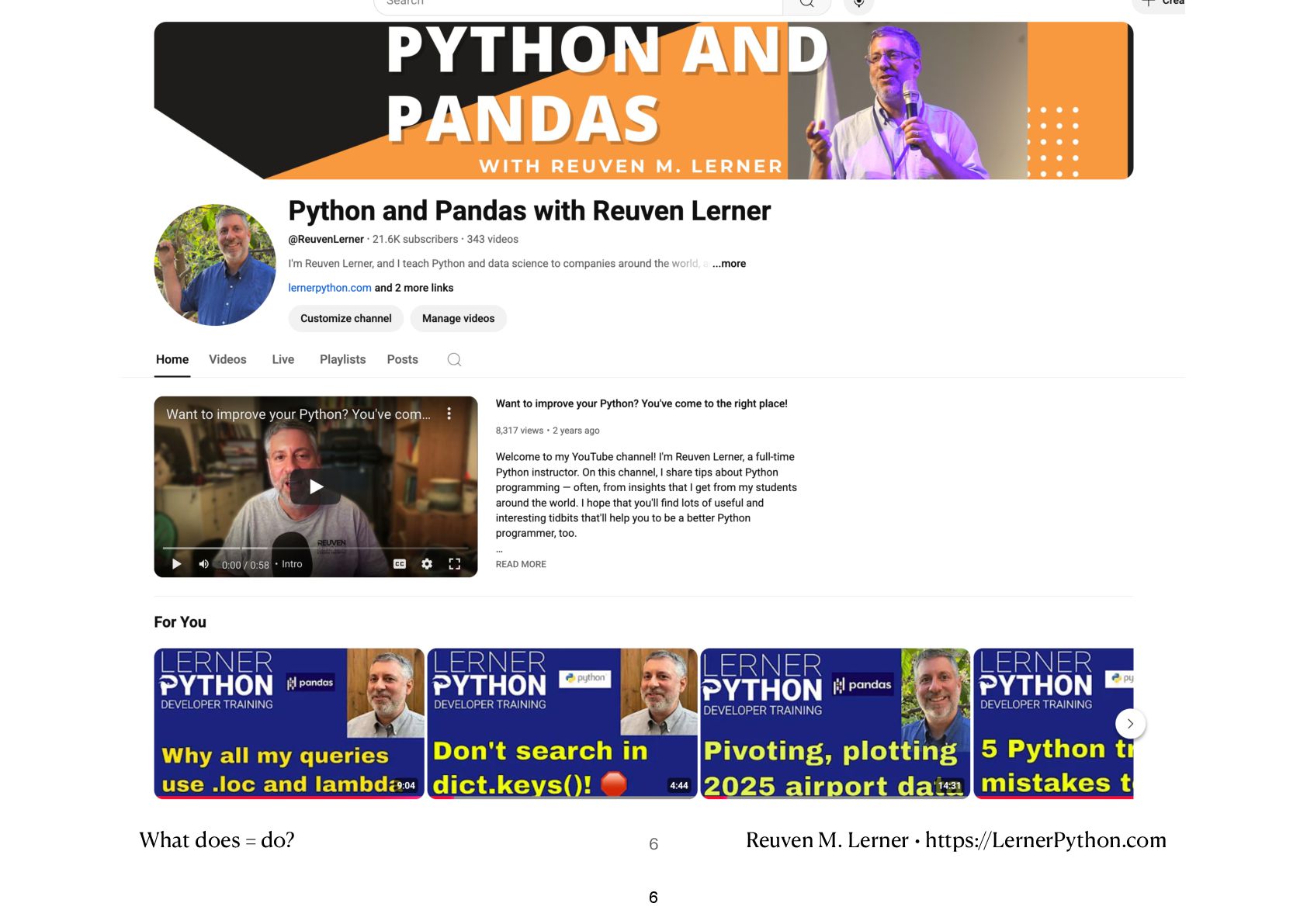
Task: Click the big play button on intro video
Action: [x=316, y=486]
